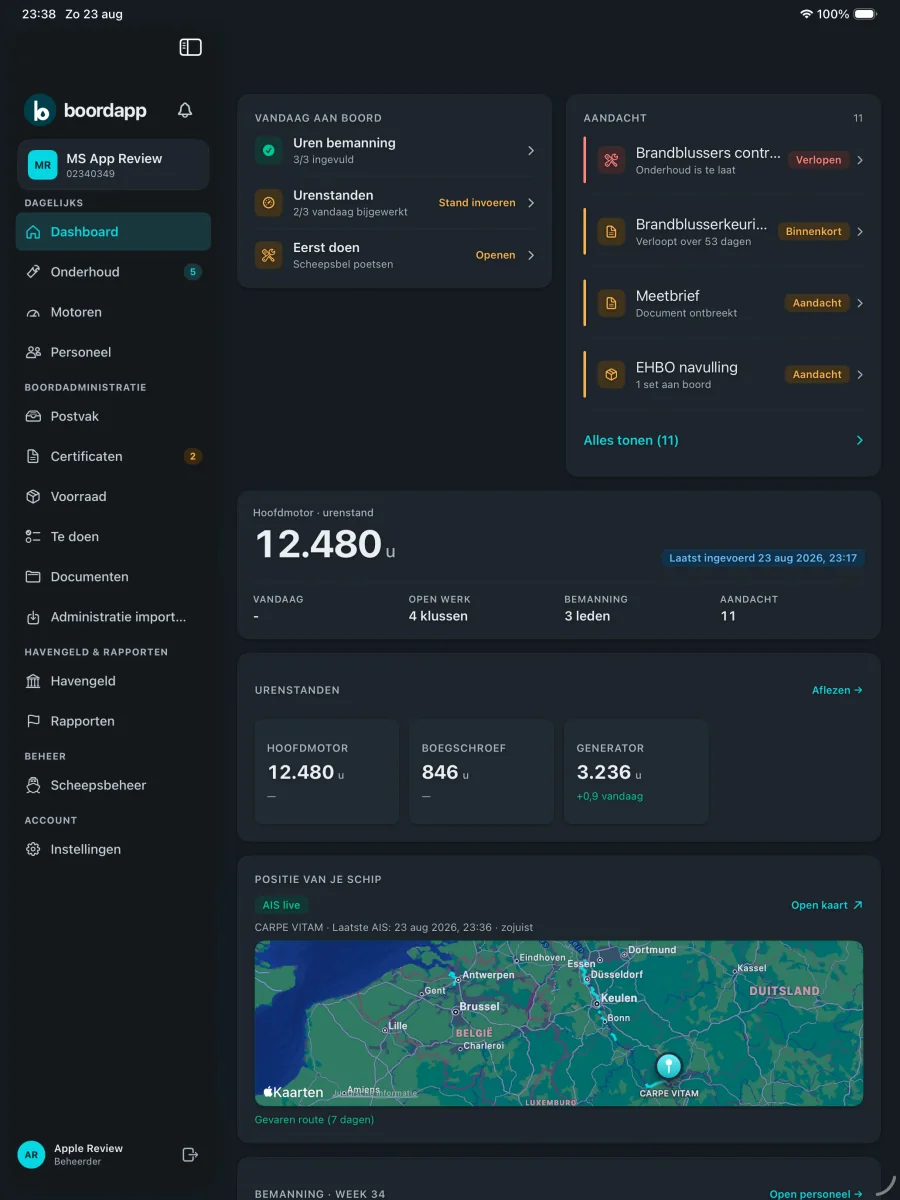Click the Binnenkort status badge

(814, 231)
